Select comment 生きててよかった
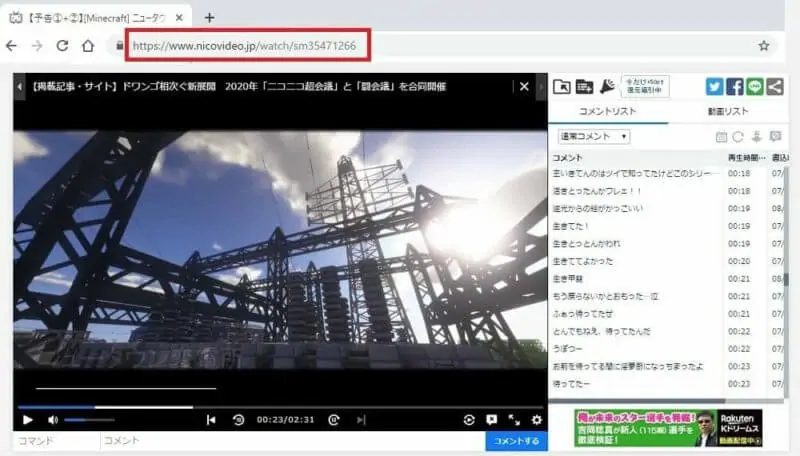Screen dimensions: 800x456 (583, 261)
